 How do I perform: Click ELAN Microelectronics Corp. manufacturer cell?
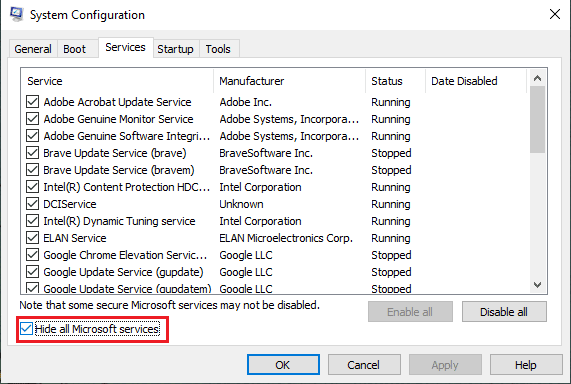pos(286,238)
